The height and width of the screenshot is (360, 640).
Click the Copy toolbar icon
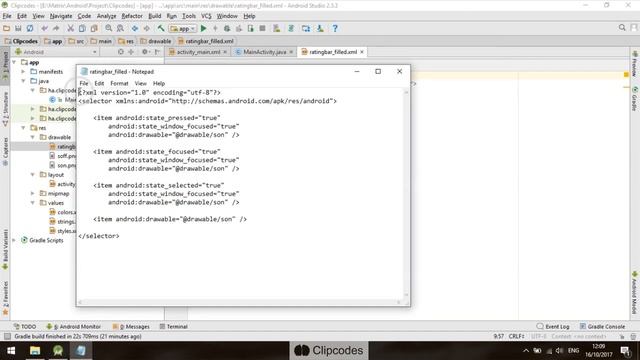tap(82, 29)
